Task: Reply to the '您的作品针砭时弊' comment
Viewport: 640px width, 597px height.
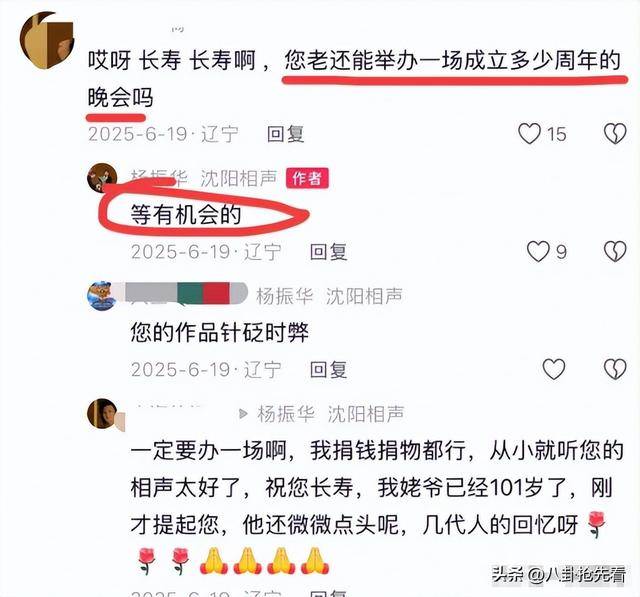Action: 328,370
